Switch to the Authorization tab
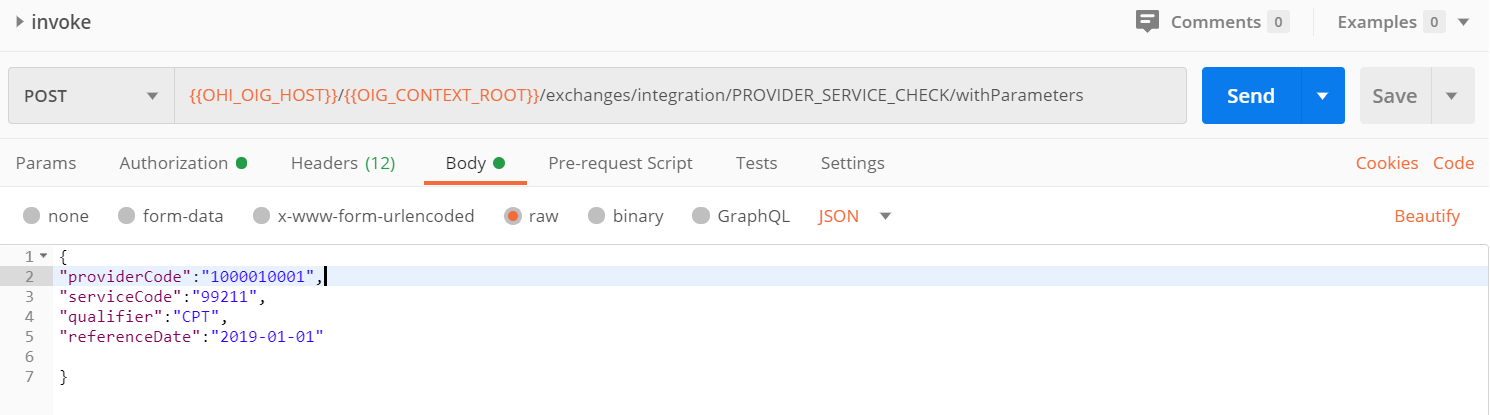The height and width of the screenshot is (415, 1490). pyautogui.click(x=183, y=163)
